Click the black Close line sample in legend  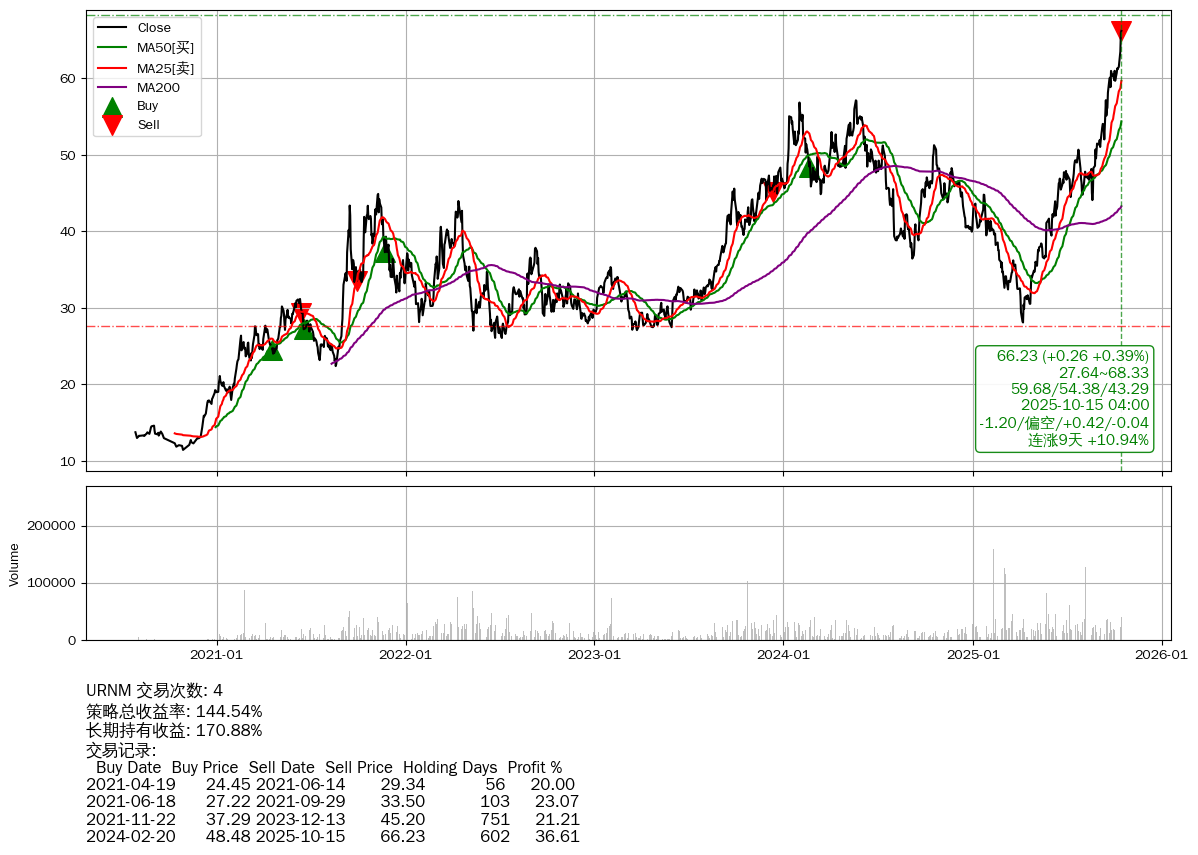pos(113,28)
